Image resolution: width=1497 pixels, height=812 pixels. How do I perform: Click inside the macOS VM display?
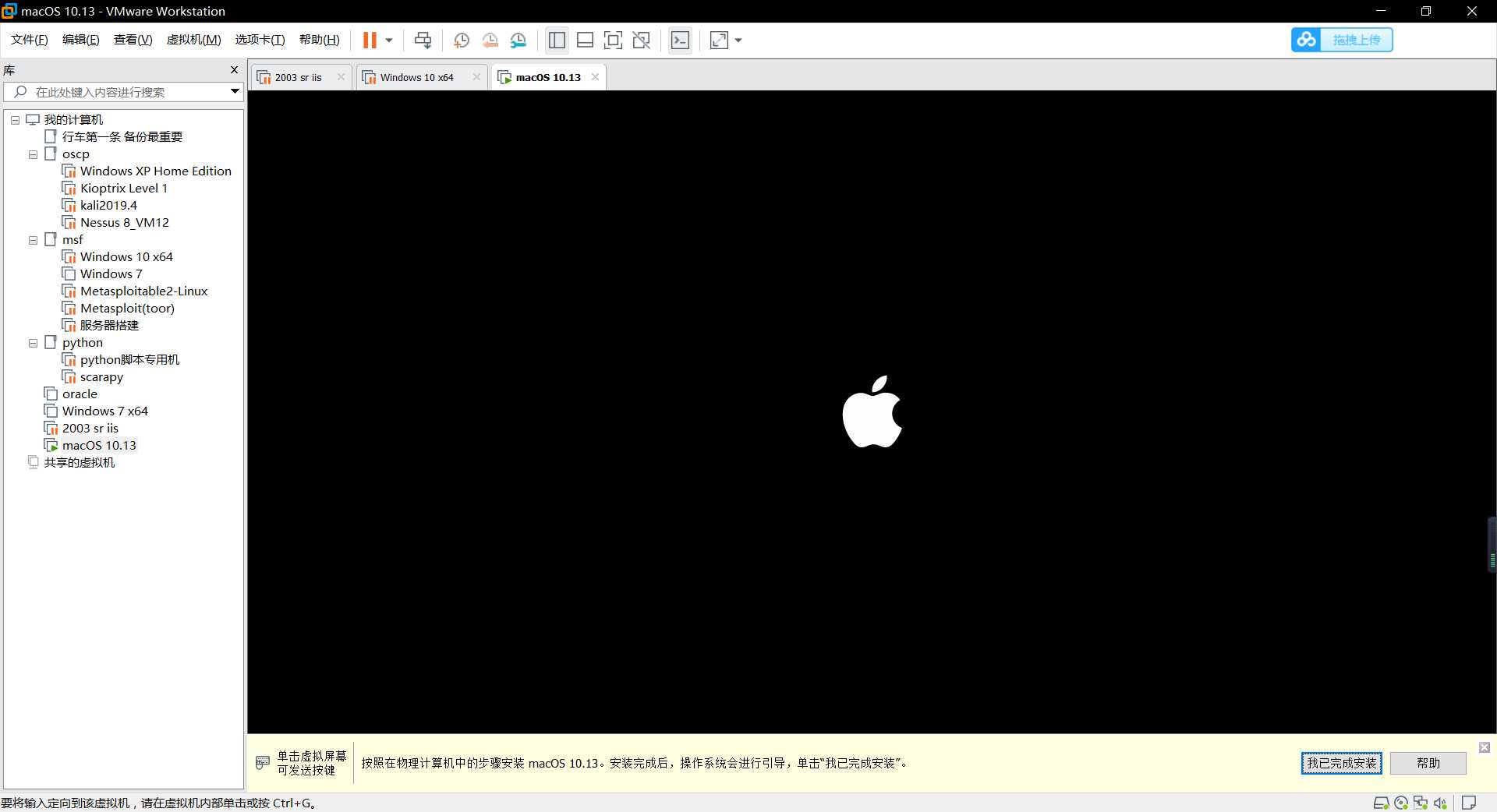pos(872,411)
